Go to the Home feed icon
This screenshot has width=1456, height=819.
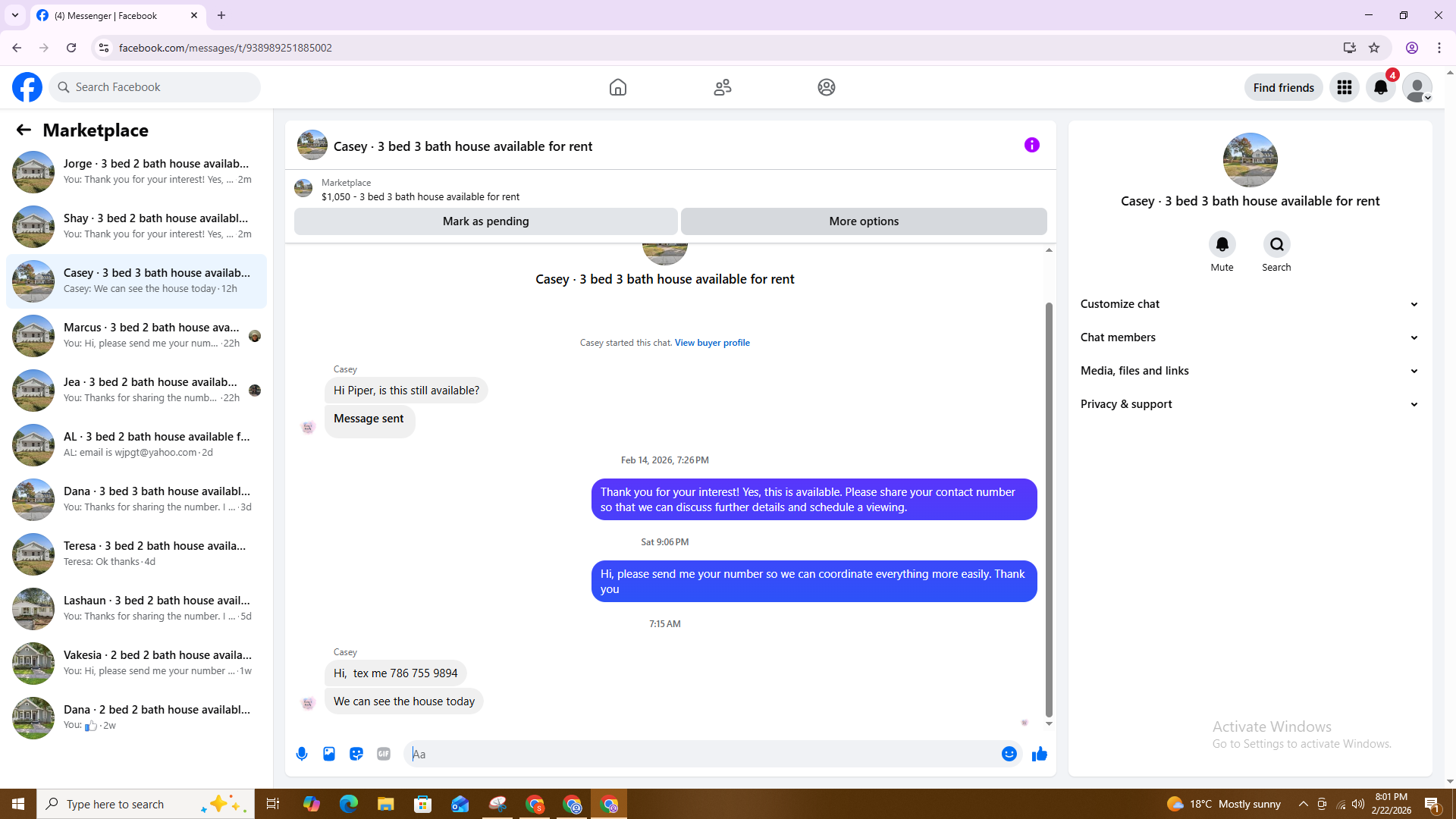[x=618, y=87]
